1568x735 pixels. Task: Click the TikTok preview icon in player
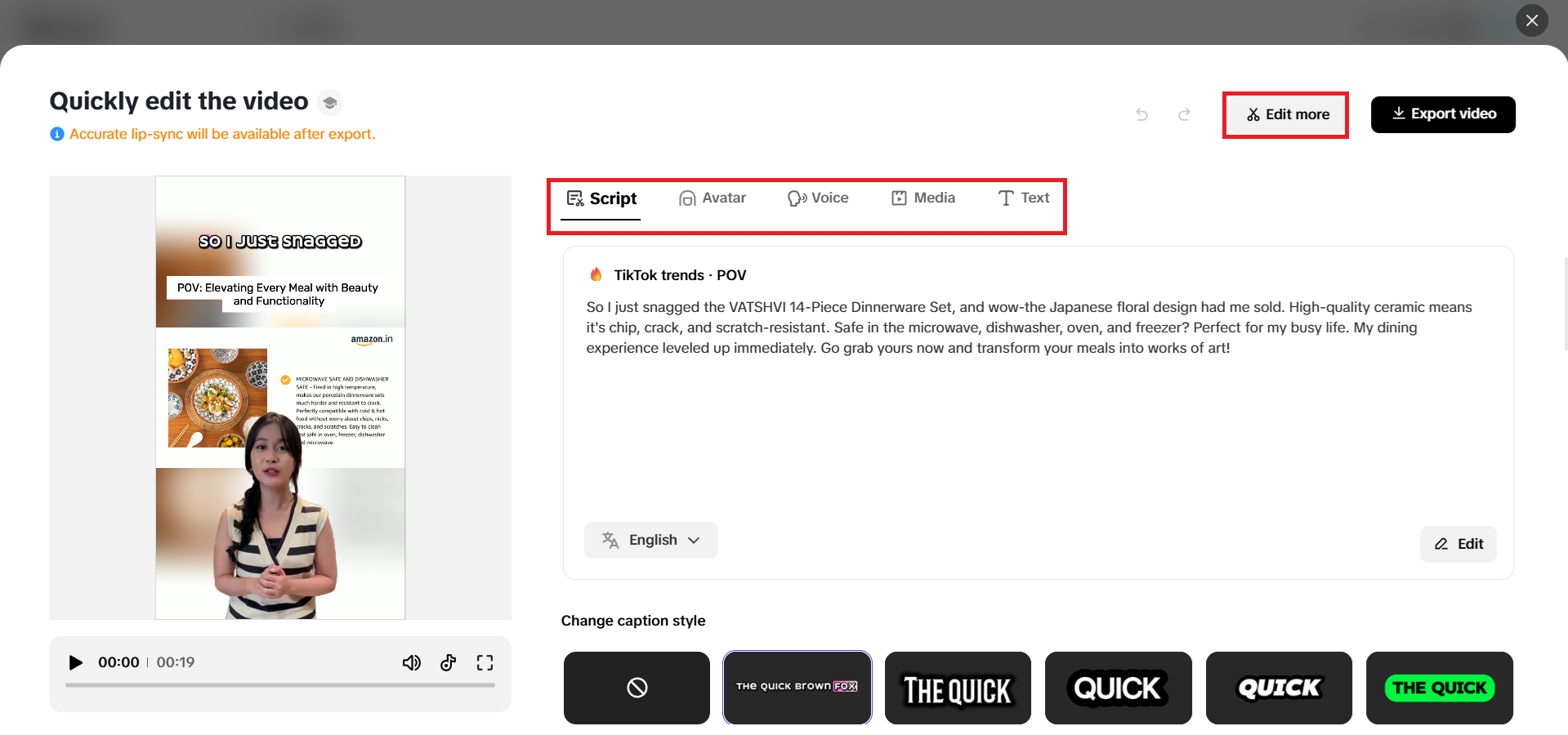448,662
